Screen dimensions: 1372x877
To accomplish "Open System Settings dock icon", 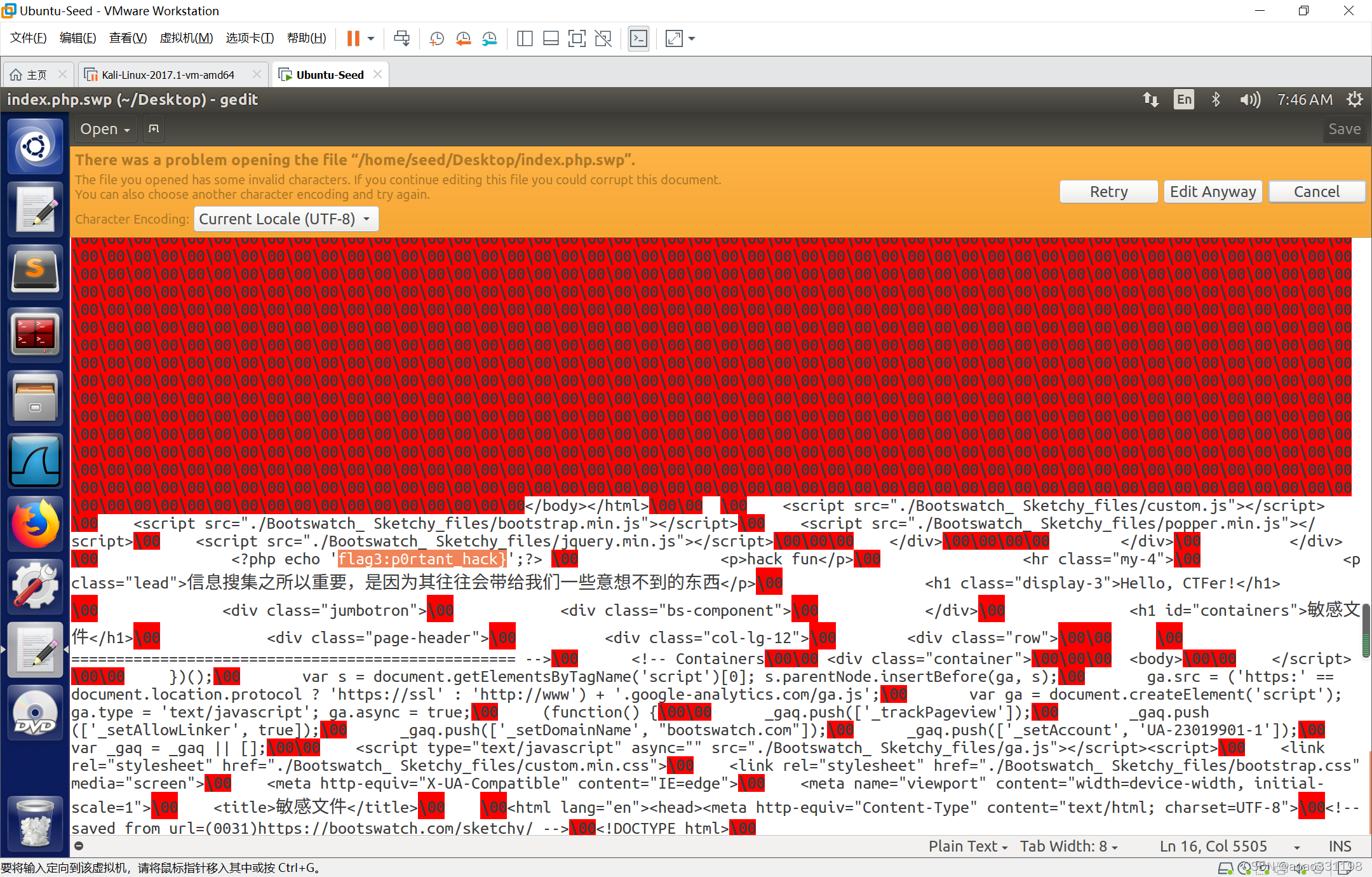I will click(35, 586).
